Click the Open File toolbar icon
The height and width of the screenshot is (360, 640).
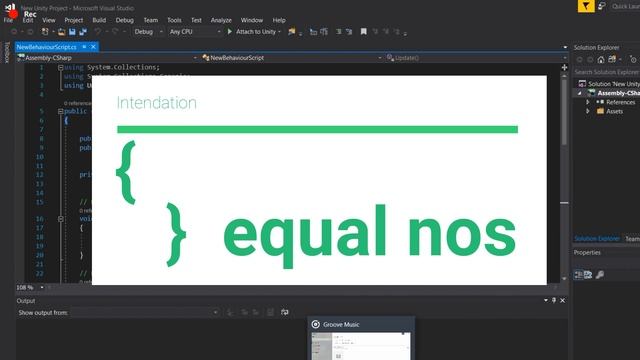pyautogui.click(x=61, y=31)
